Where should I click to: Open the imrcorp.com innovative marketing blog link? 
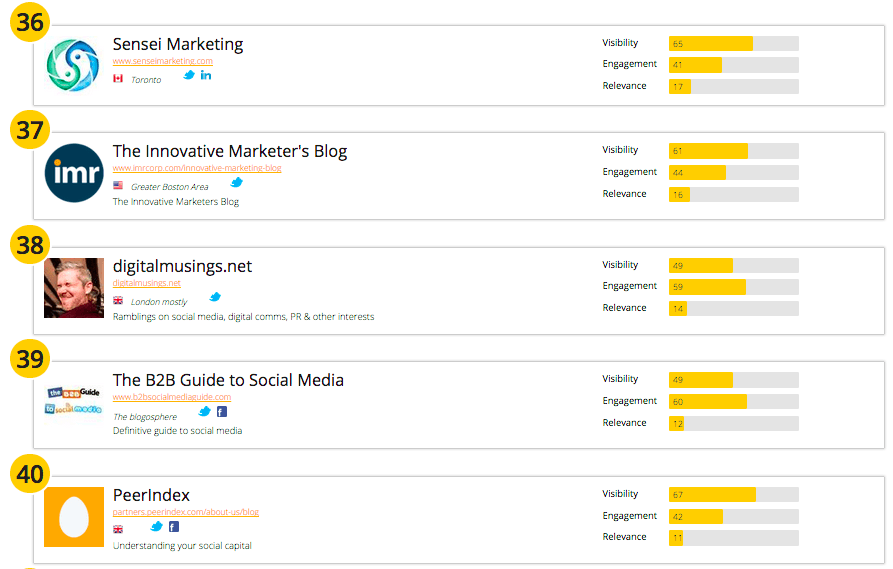197,169
